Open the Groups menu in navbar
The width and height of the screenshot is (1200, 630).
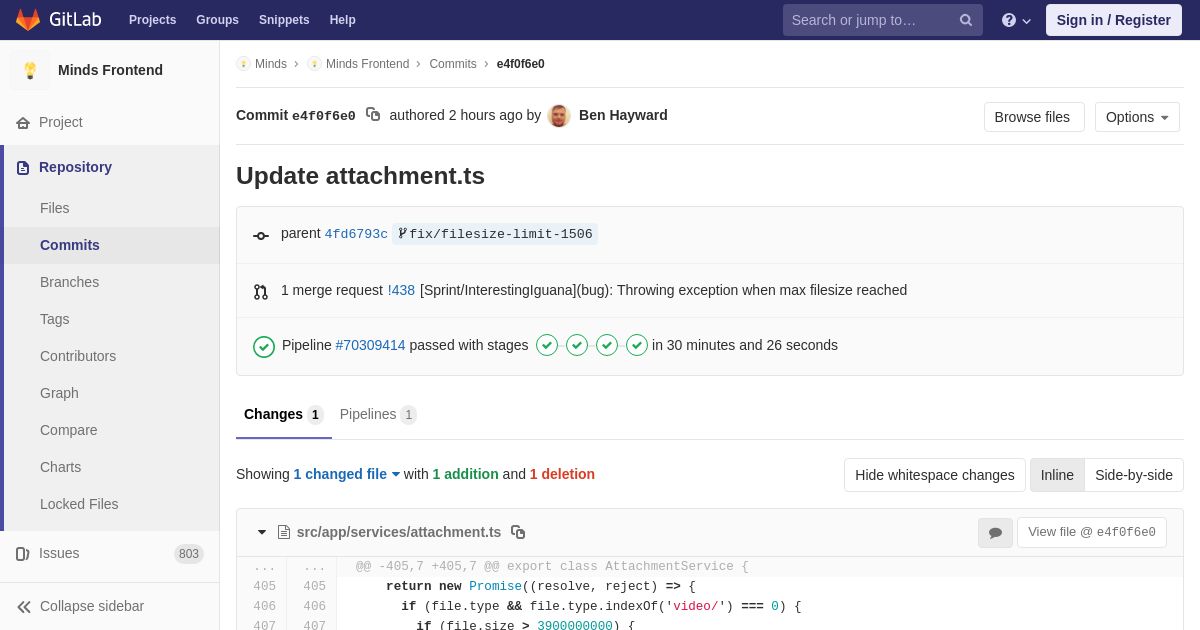[x=217, y=20]
